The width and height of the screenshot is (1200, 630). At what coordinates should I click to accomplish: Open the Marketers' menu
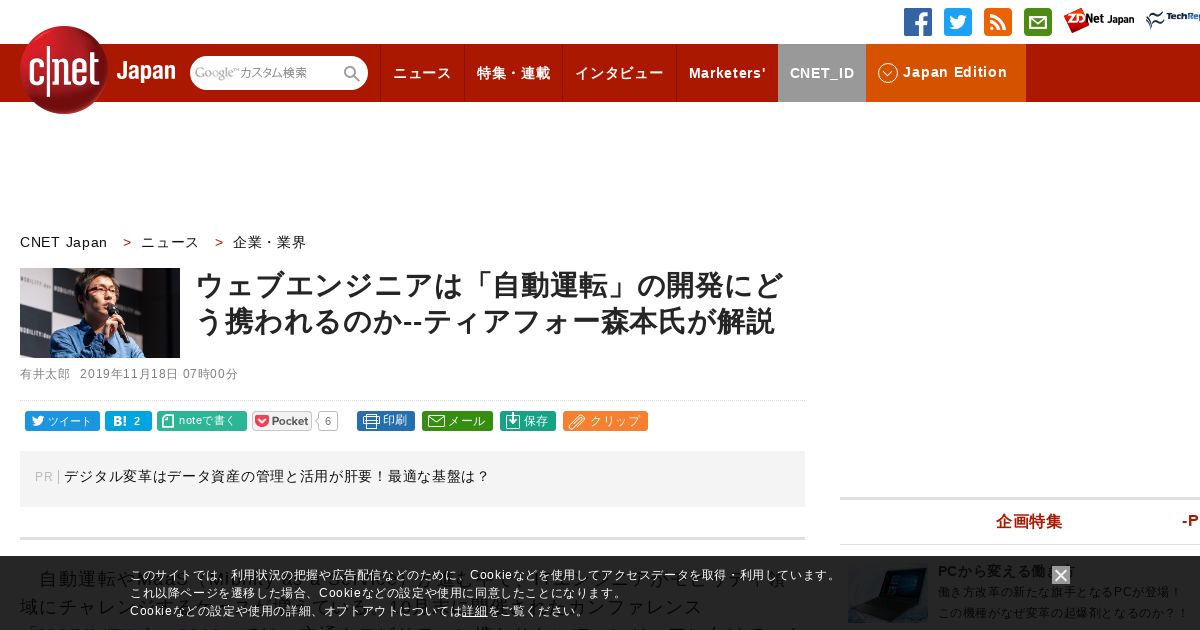pyautogui.click(x=727, y=73)
